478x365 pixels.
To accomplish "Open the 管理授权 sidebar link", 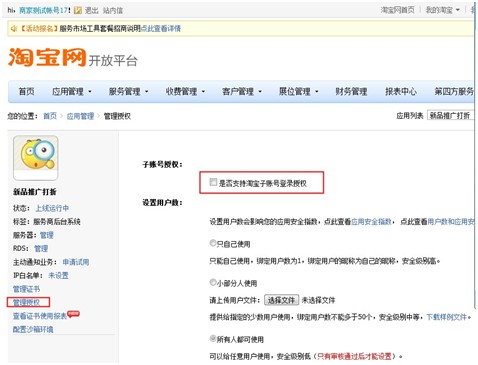I will [26, 302].
